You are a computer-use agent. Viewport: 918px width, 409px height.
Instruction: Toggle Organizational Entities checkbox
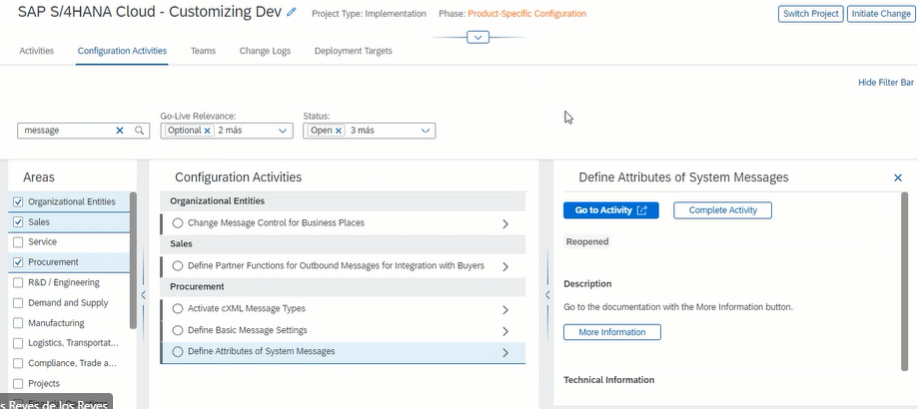18,202
